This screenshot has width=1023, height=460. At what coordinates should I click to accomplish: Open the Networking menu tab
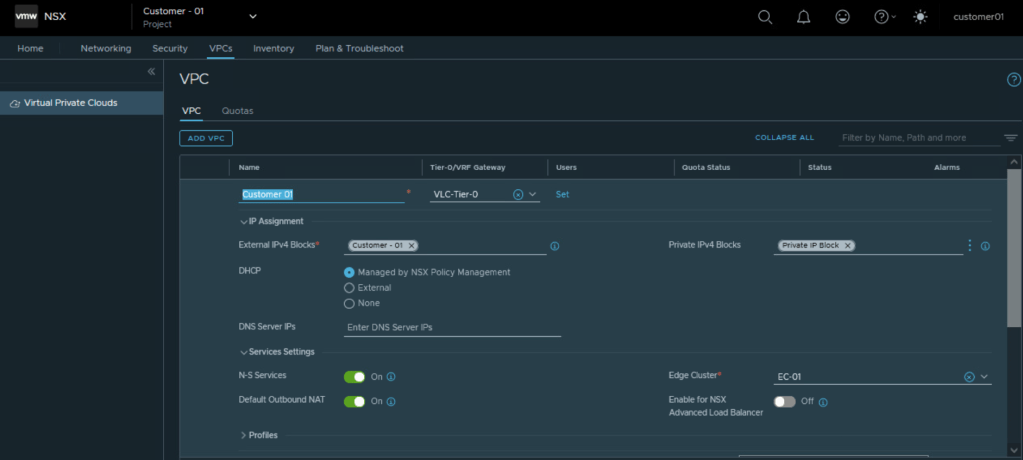[106, 48]
